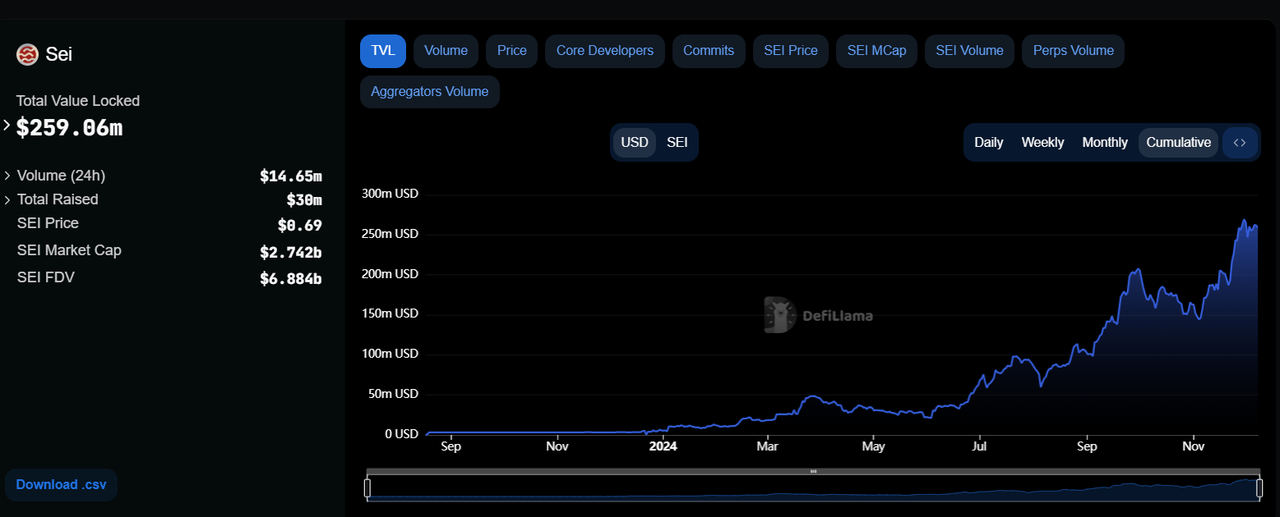The image size is (1280, 517).
Task: Click the $30m total raised value
Action: pos(304,200)
